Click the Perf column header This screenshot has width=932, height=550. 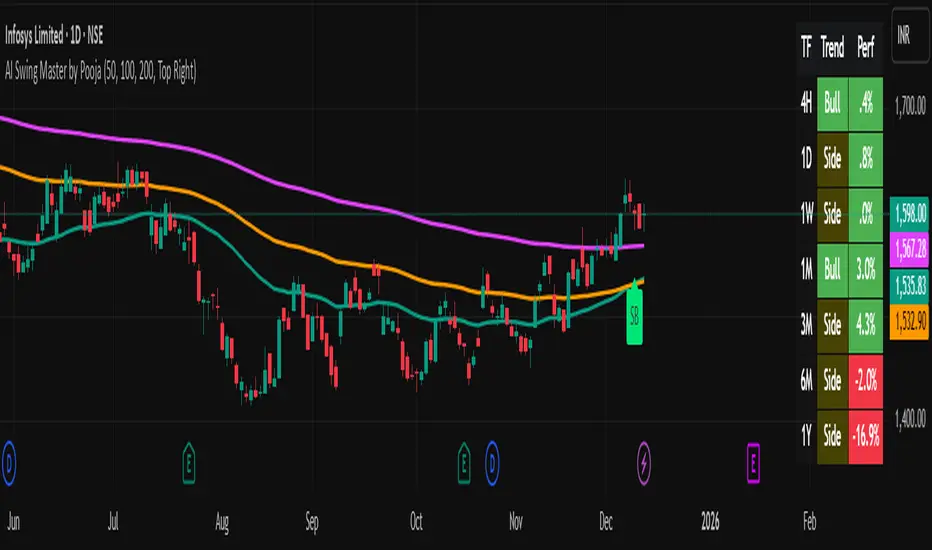pos(865,47)
